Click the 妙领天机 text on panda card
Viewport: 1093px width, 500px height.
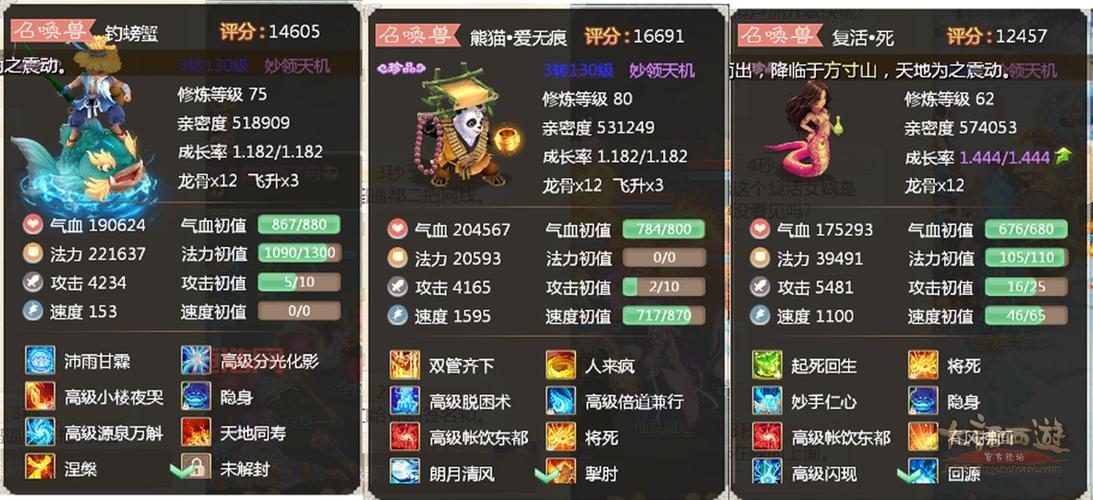[x=662, y=70]
